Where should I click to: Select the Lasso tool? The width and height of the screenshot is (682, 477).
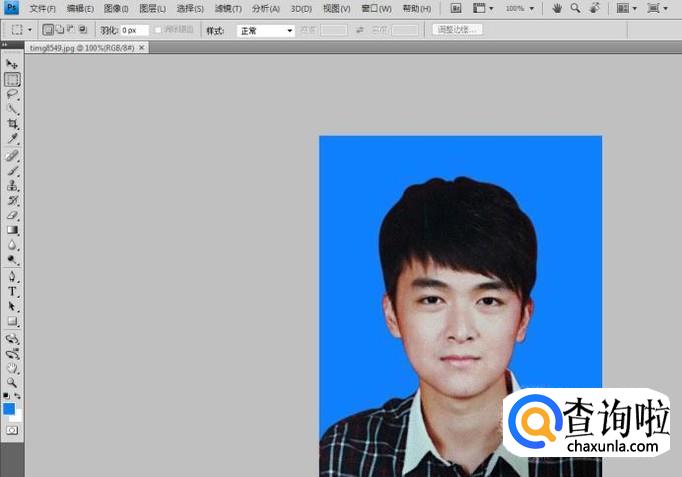tap(12, 93)
